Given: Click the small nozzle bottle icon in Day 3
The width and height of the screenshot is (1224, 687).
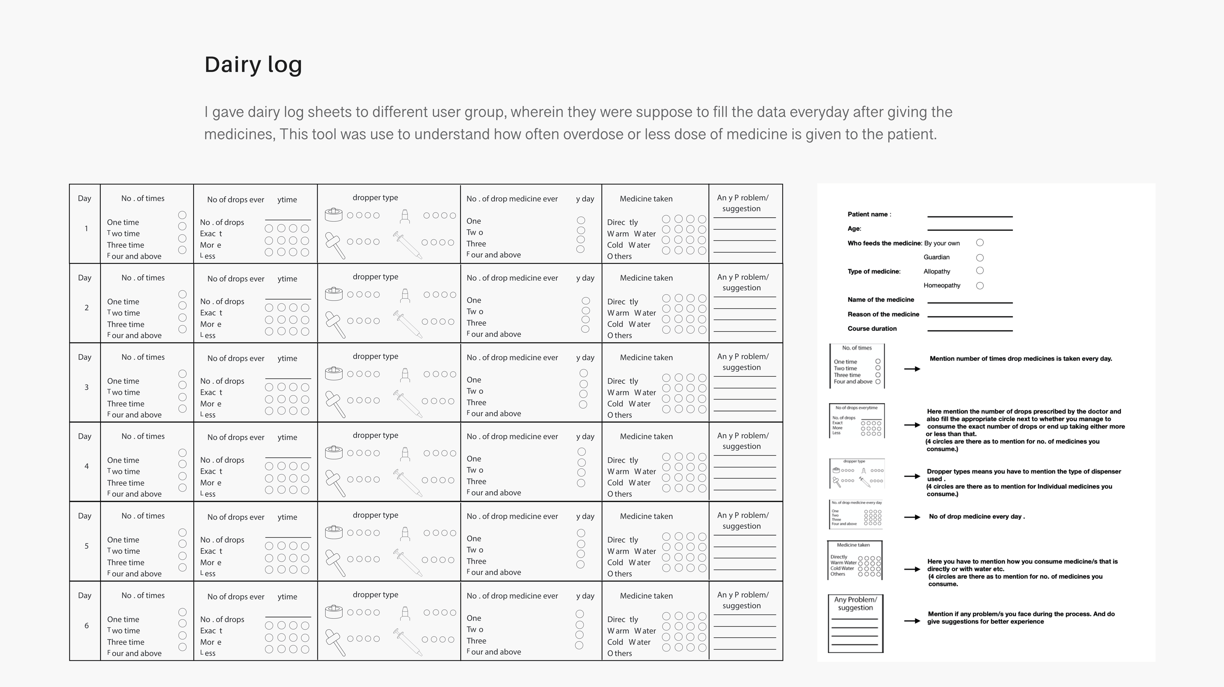Looking at the screenshot, I should 405,374.
